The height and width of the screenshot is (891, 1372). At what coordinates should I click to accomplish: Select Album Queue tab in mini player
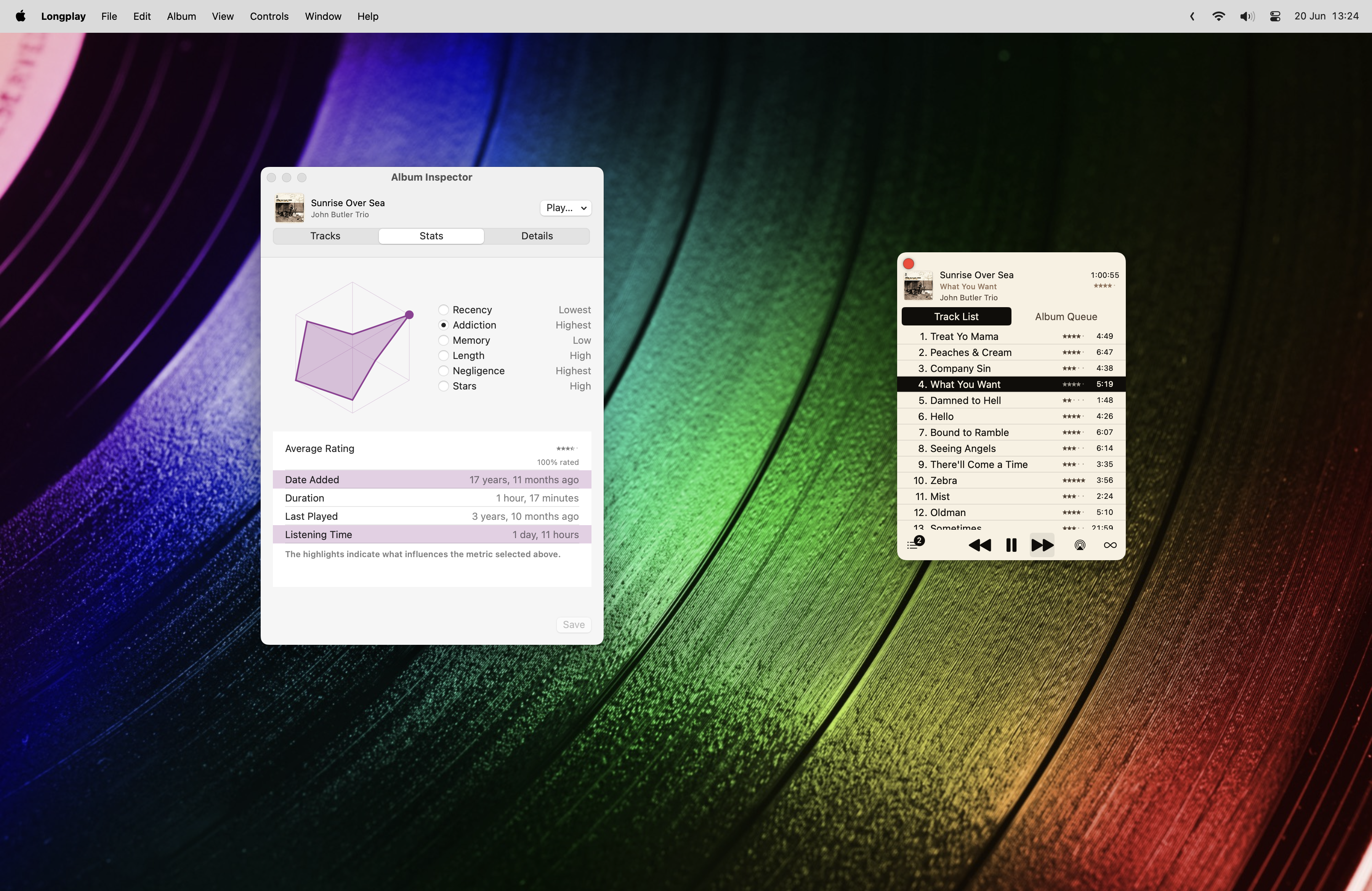pos(1066,316)
